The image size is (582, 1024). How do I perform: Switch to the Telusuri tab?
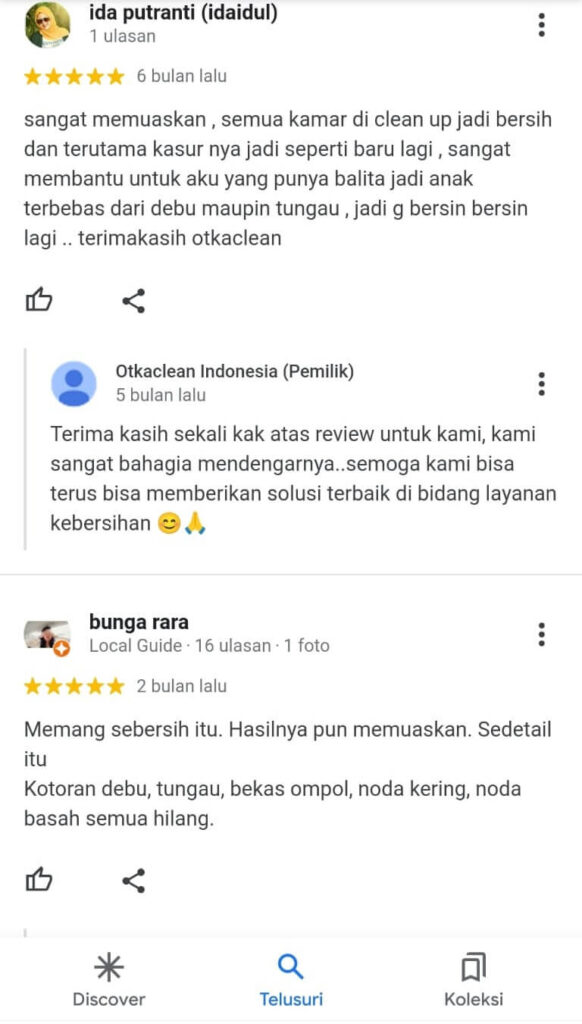(291, 980)
